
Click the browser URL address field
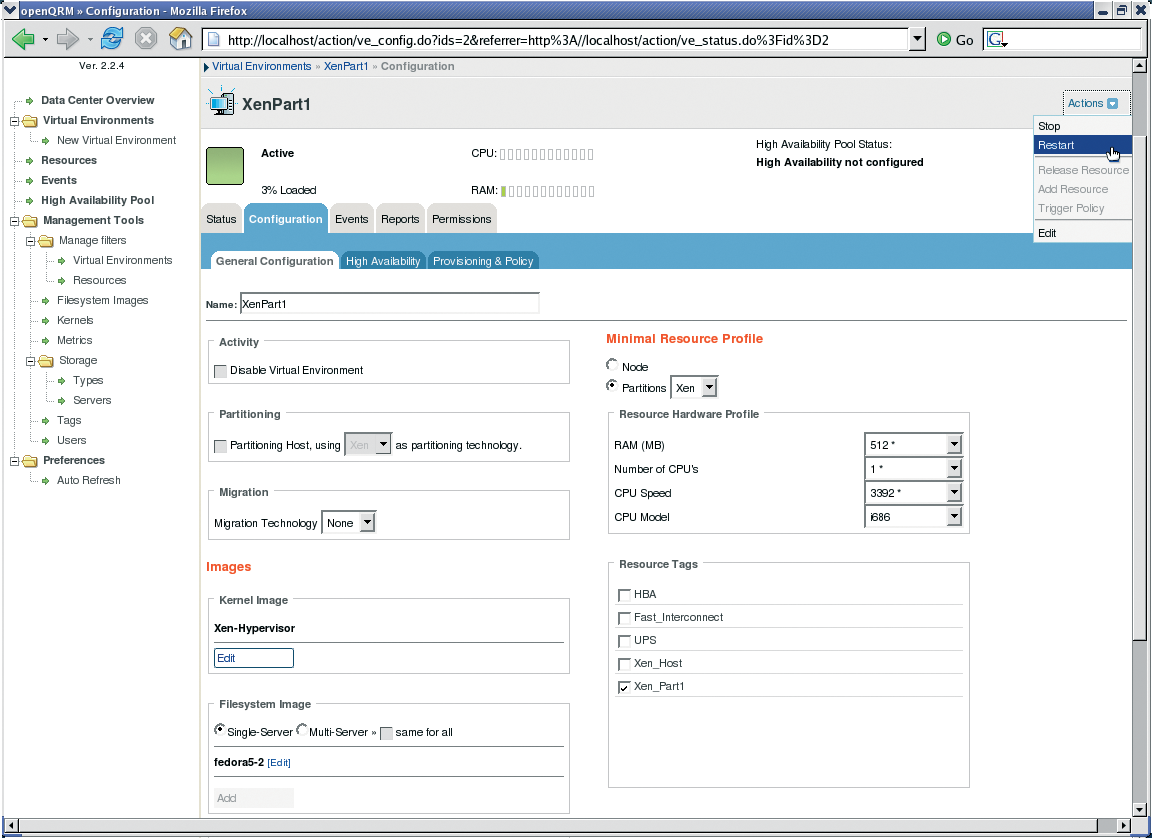point(556,40)
